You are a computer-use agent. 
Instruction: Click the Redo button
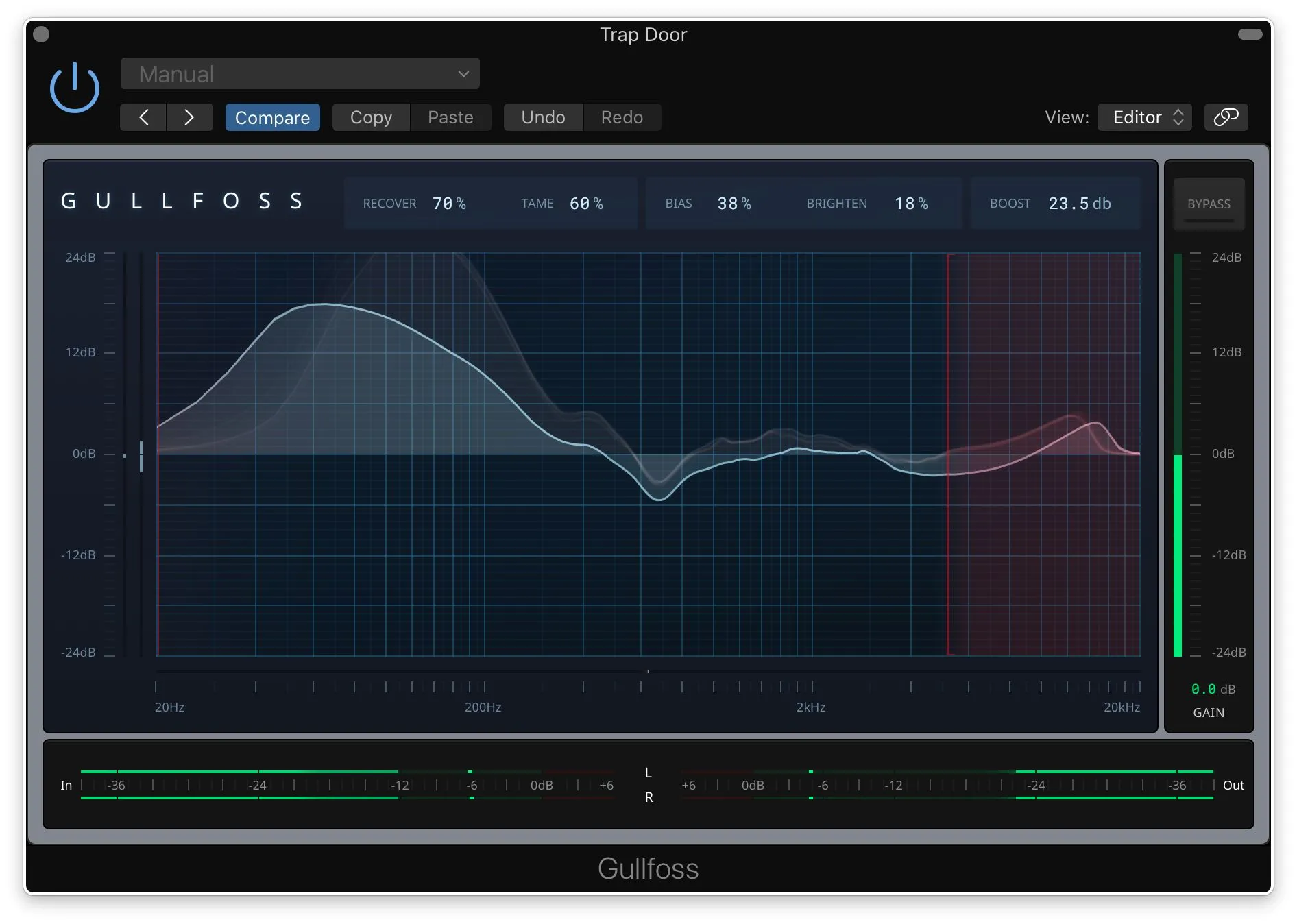coord(622,117)
